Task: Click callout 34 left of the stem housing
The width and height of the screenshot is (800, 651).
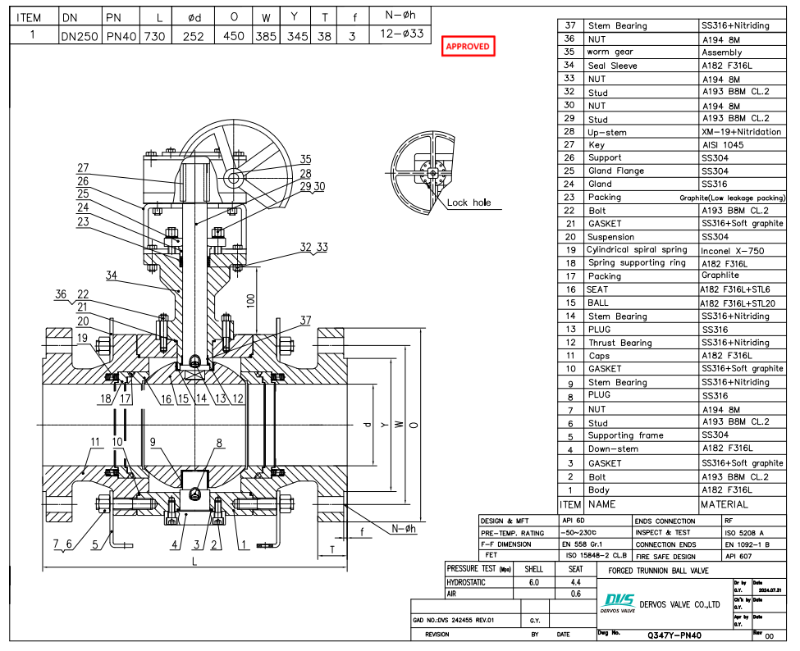Action: [111, 276]
